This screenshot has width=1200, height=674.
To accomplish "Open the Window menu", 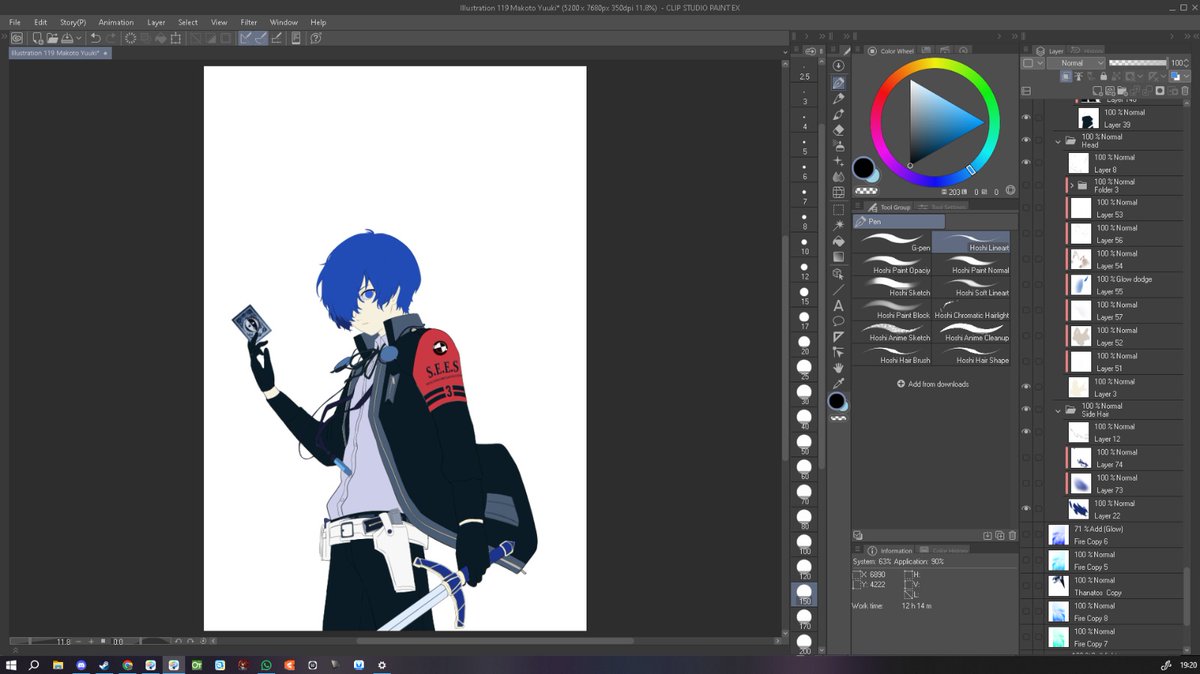I will [283, 22].
